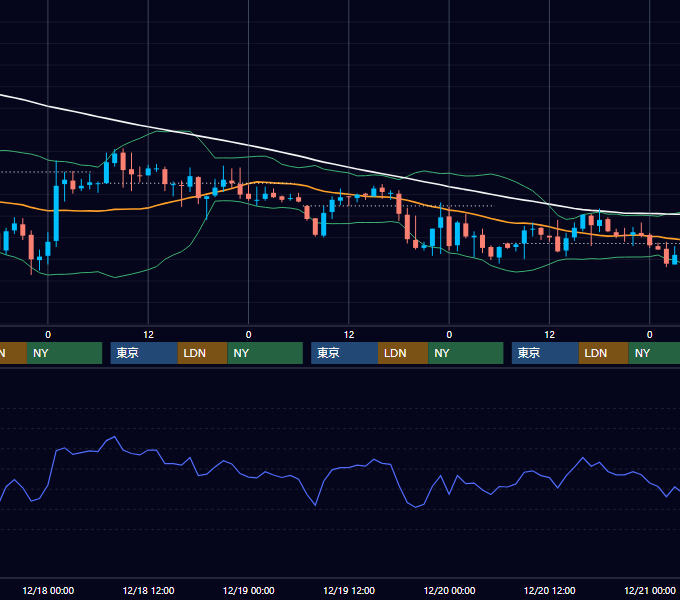This screenshot has height=600, width=680.
Task: Click the 東京 session bar on 12/19
Action: pos(344,353)
